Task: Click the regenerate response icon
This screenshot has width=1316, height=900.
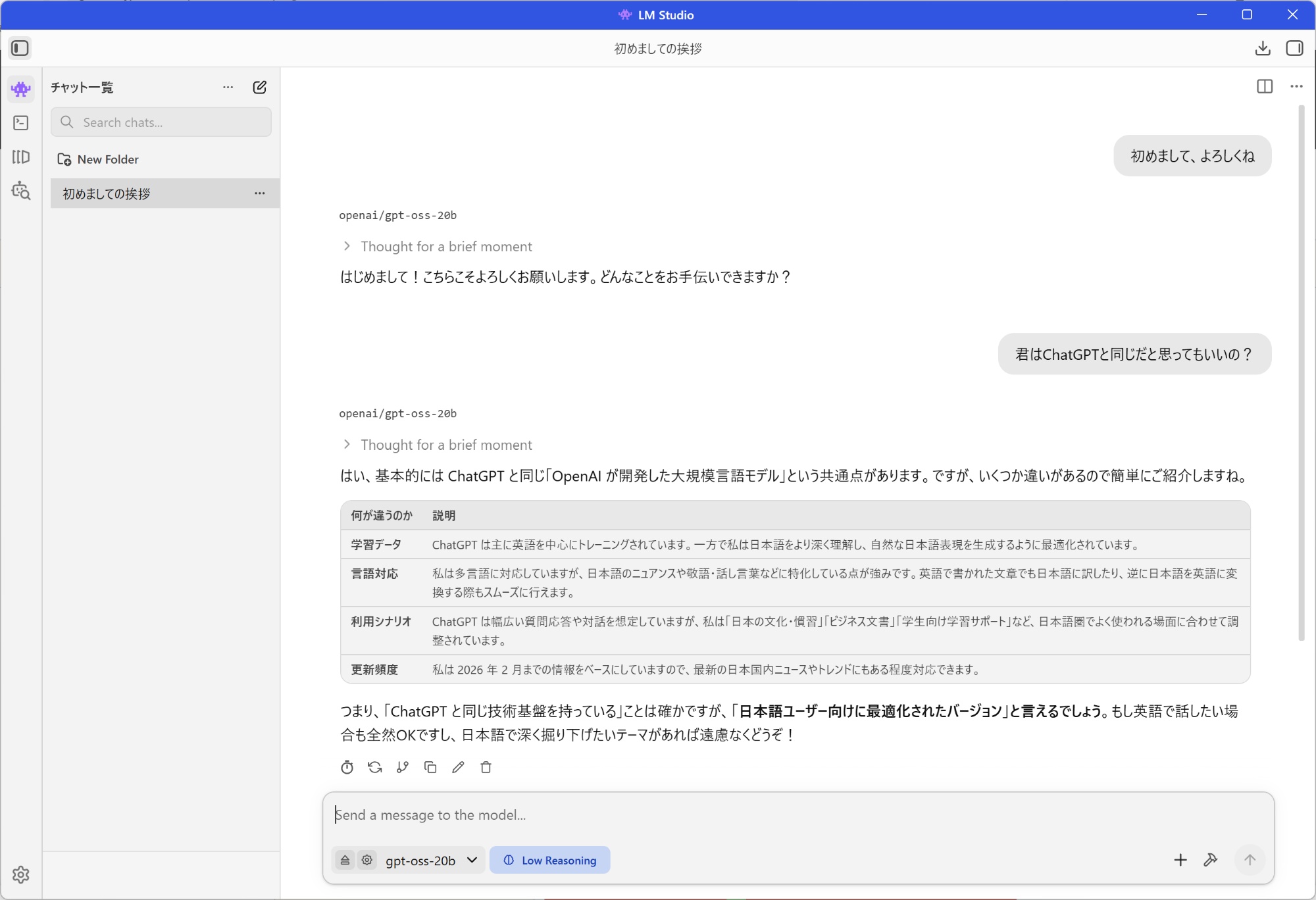Action: pos(375,767)
